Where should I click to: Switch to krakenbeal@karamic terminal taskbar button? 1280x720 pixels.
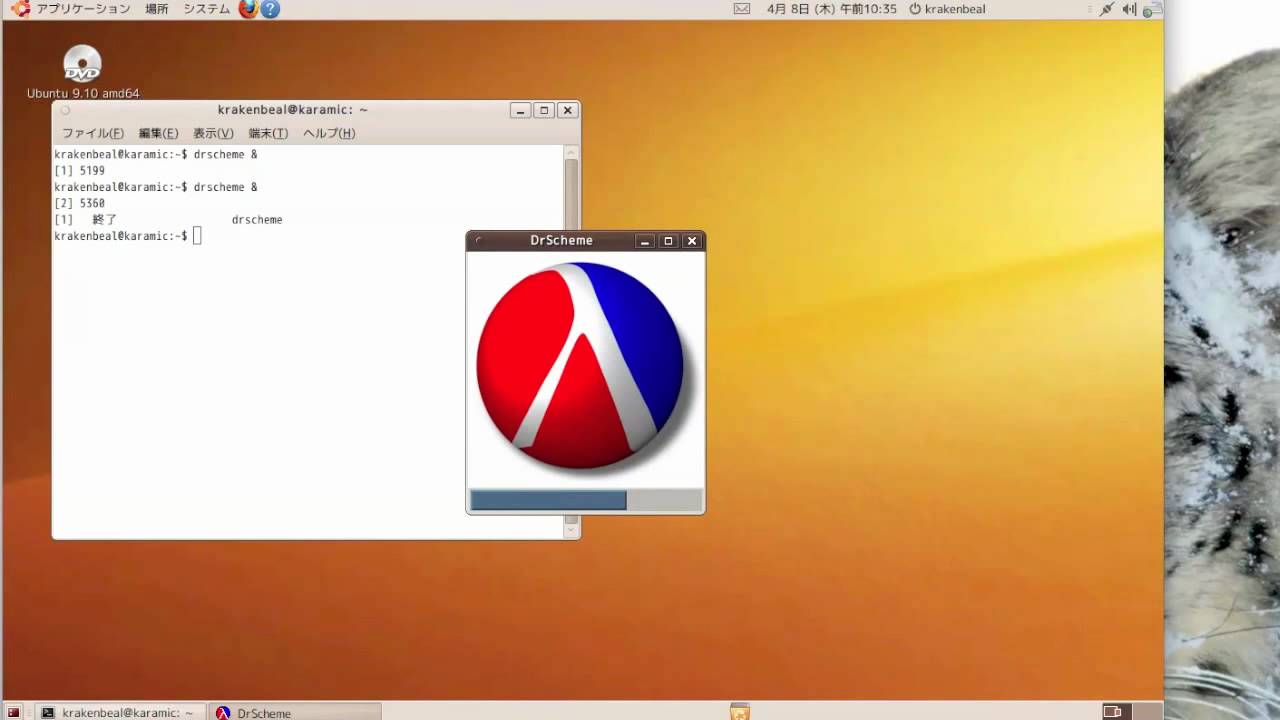pyautogui.click(x=118, y=712)
